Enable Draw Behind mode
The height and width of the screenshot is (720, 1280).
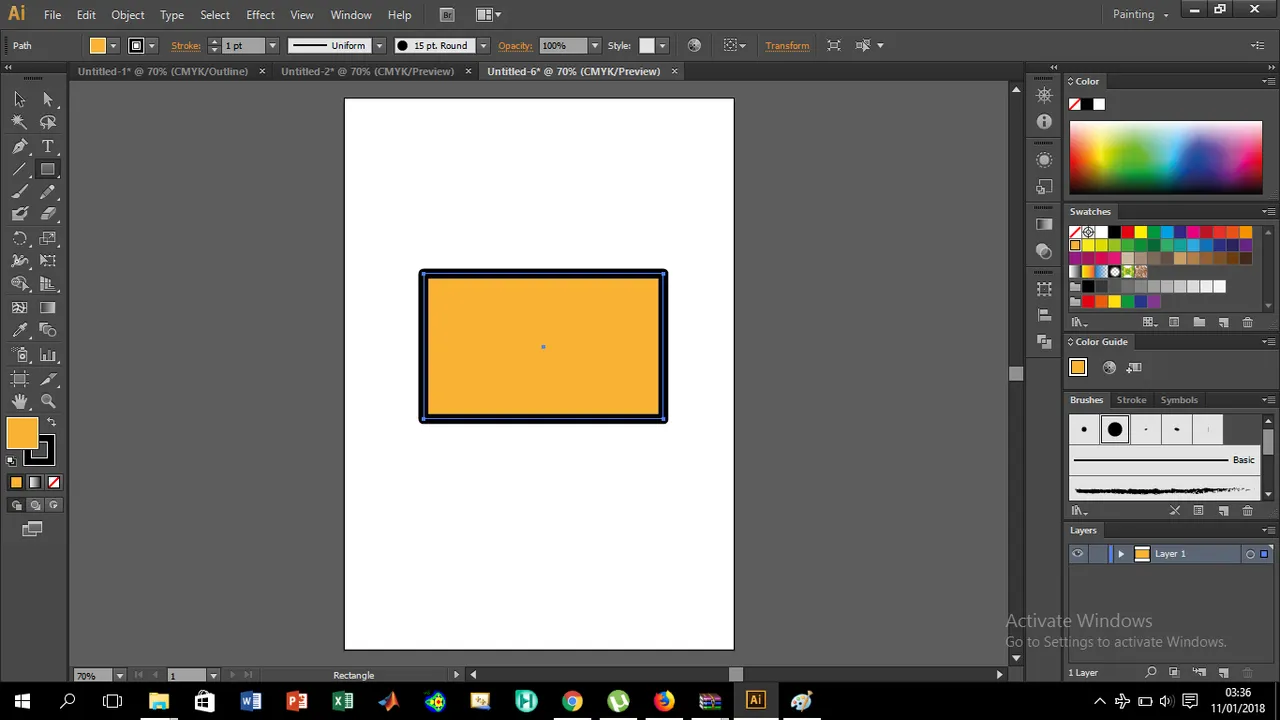[x=35, y=505]
